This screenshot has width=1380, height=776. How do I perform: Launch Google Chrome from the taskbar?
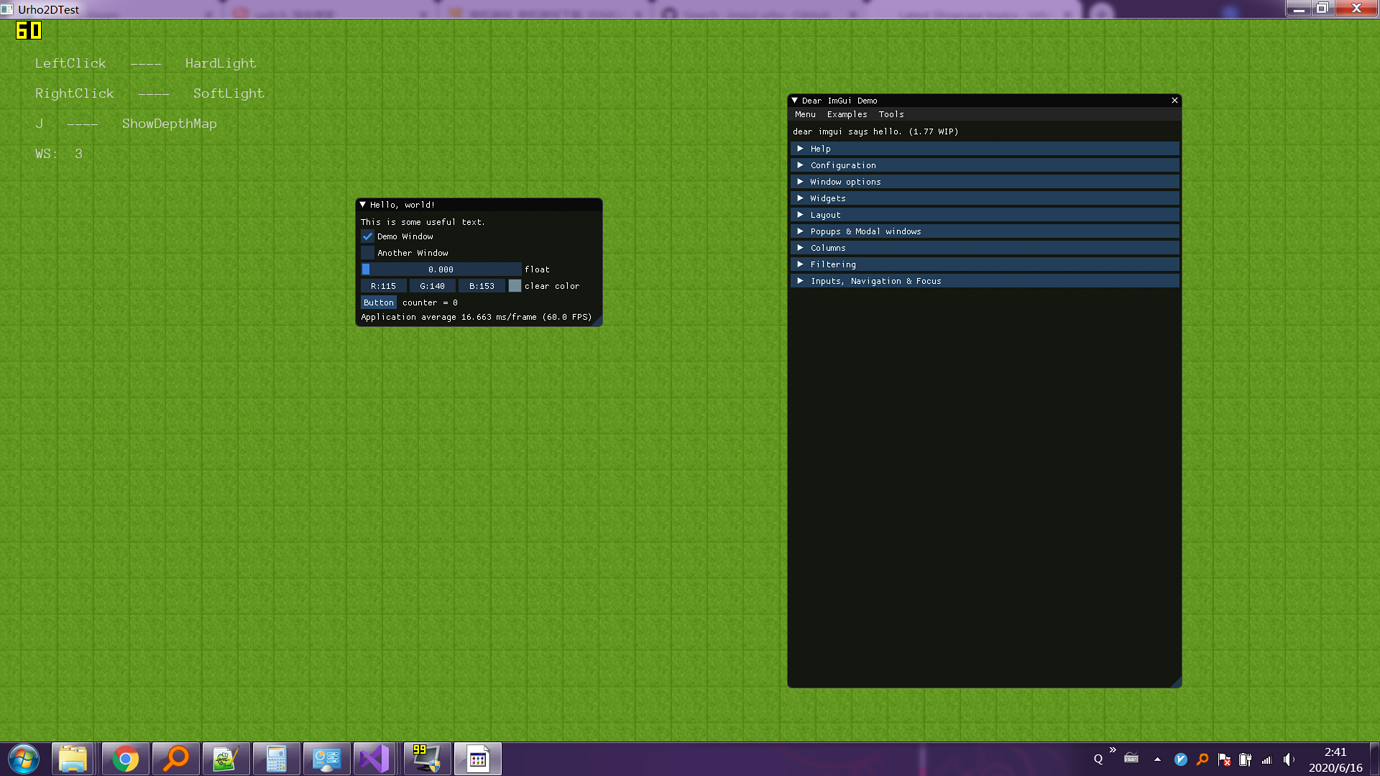(125, 759)
